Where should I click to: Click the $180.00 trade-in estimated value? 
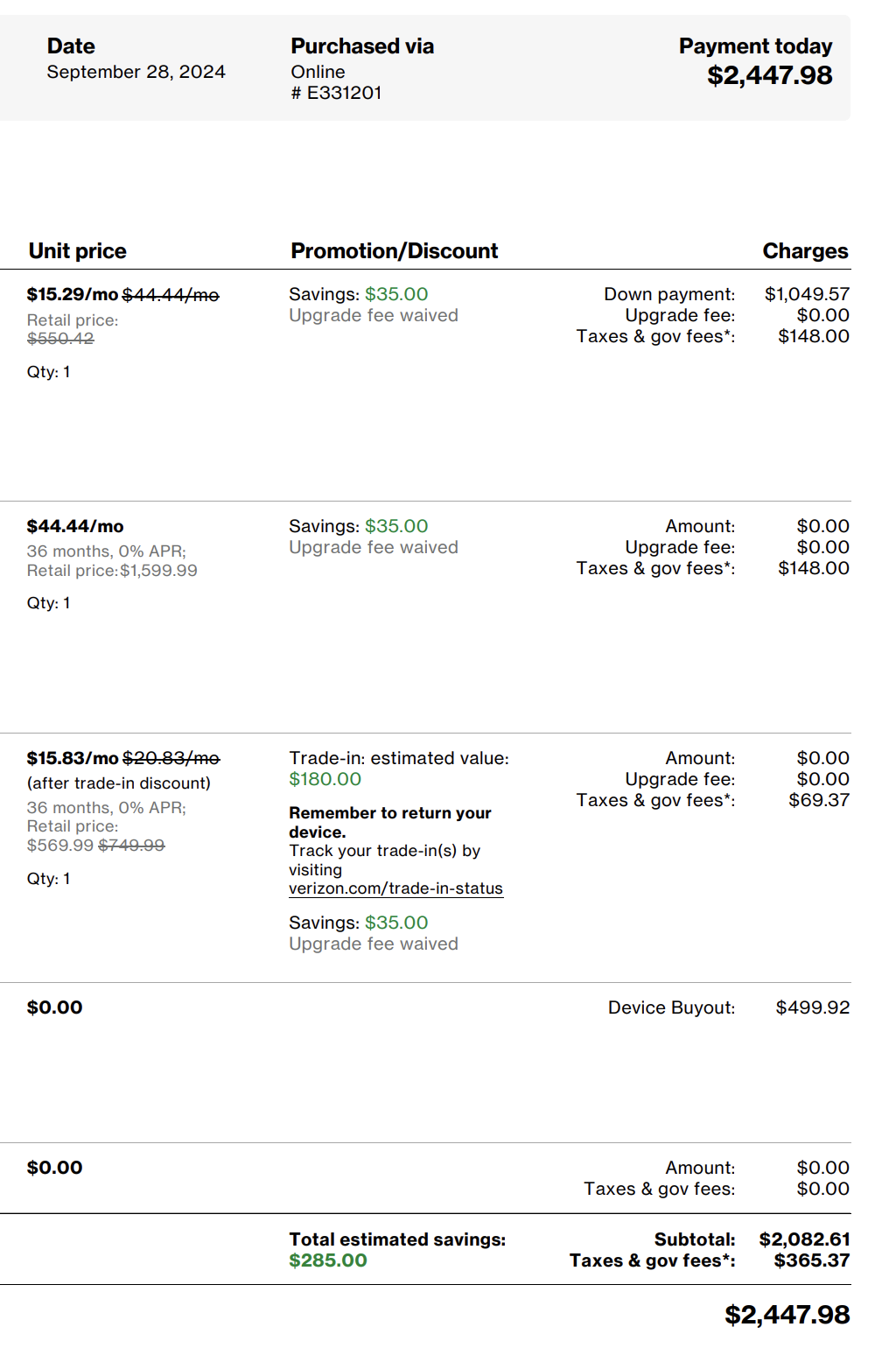click(325, 779)
